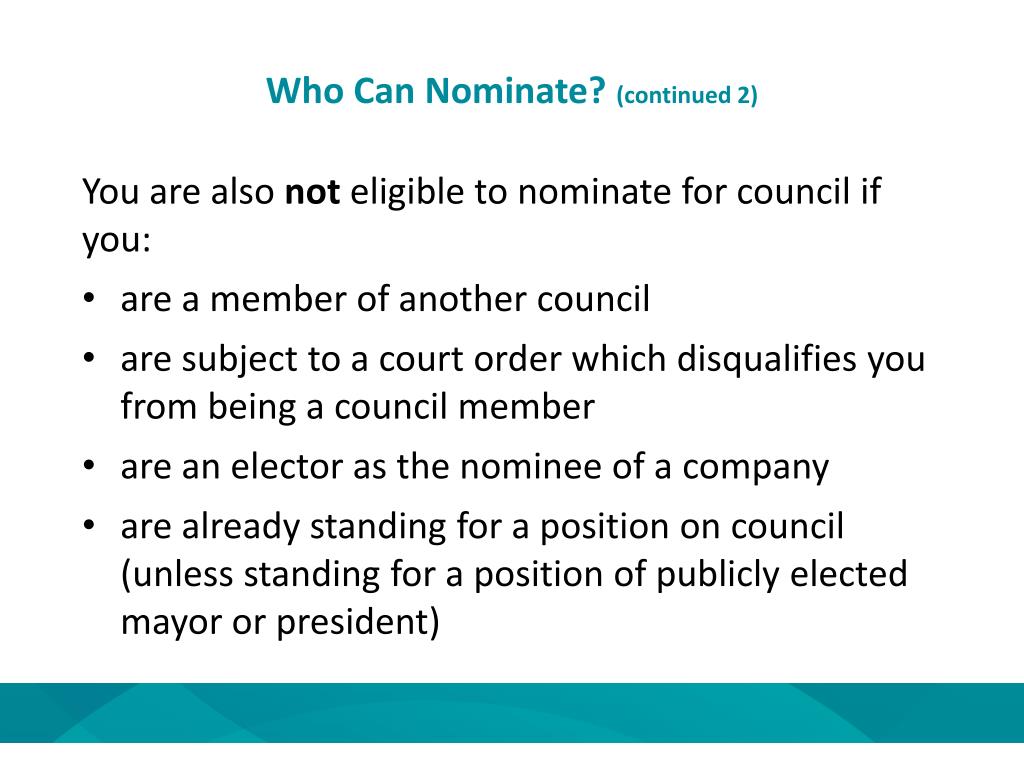
Task: Click the bold word 'not'
Action: point(312,192)
